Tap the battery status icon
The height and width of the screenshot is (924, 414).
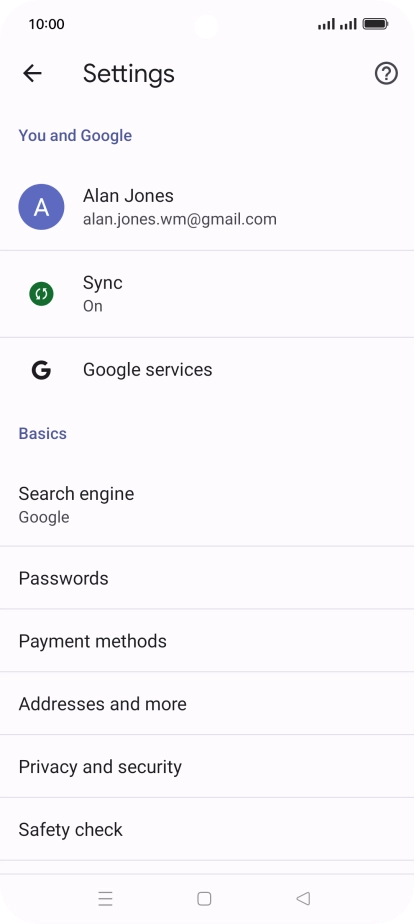[375, 24]
